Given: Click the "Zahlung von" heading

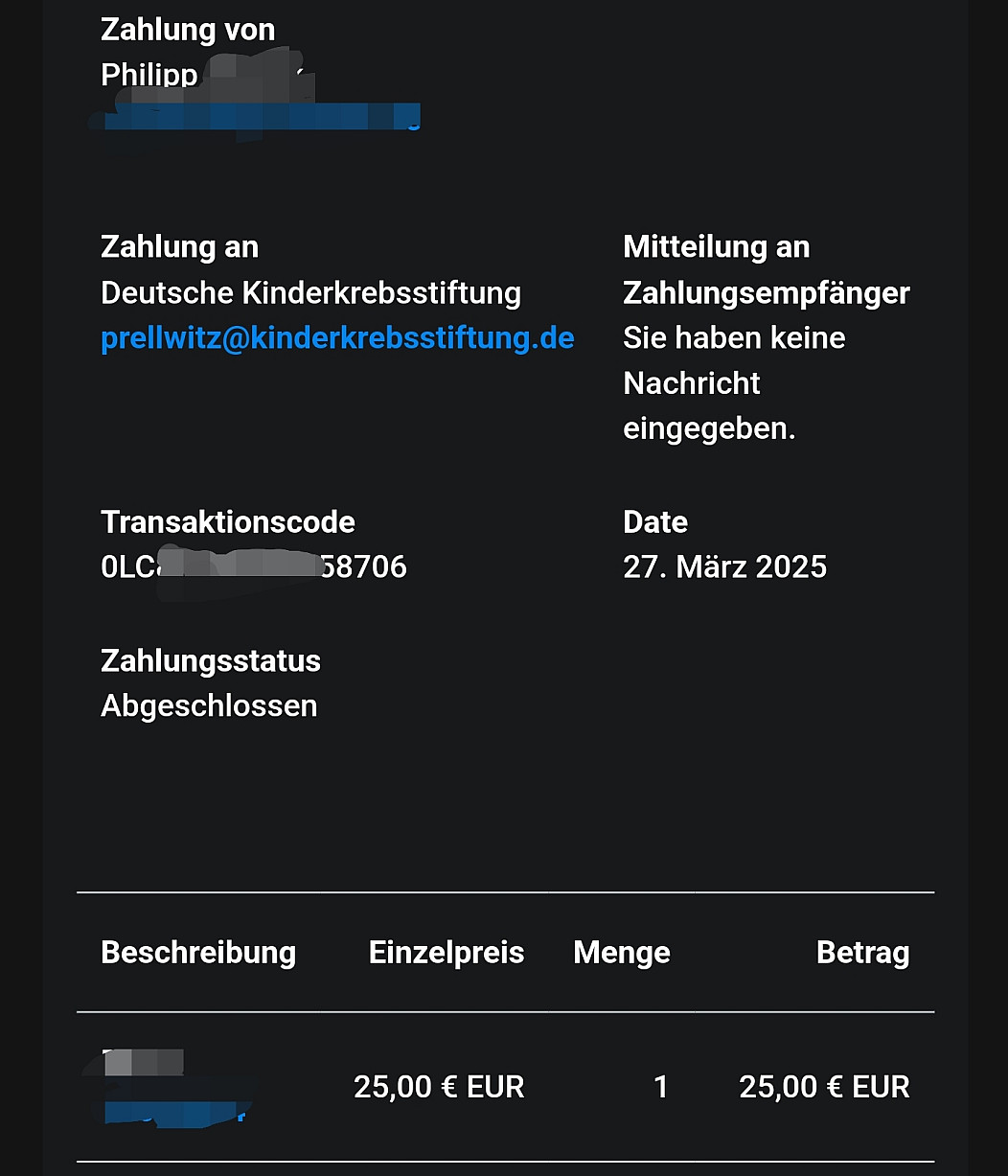Looking at the screenshot, I should coord(188,30).
